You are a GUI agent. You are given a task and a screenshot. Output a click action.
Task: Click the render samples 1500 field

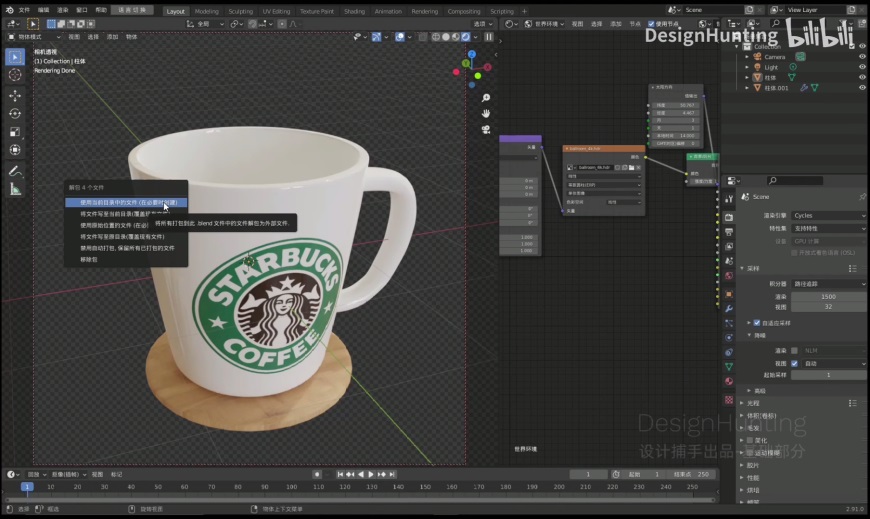[828, 296]
